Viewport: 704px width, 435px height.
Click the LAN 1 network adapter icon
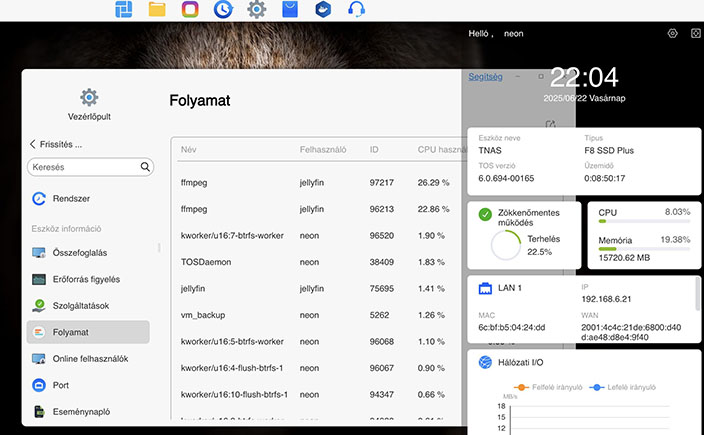pyautogui.click(x=485, y=288)
